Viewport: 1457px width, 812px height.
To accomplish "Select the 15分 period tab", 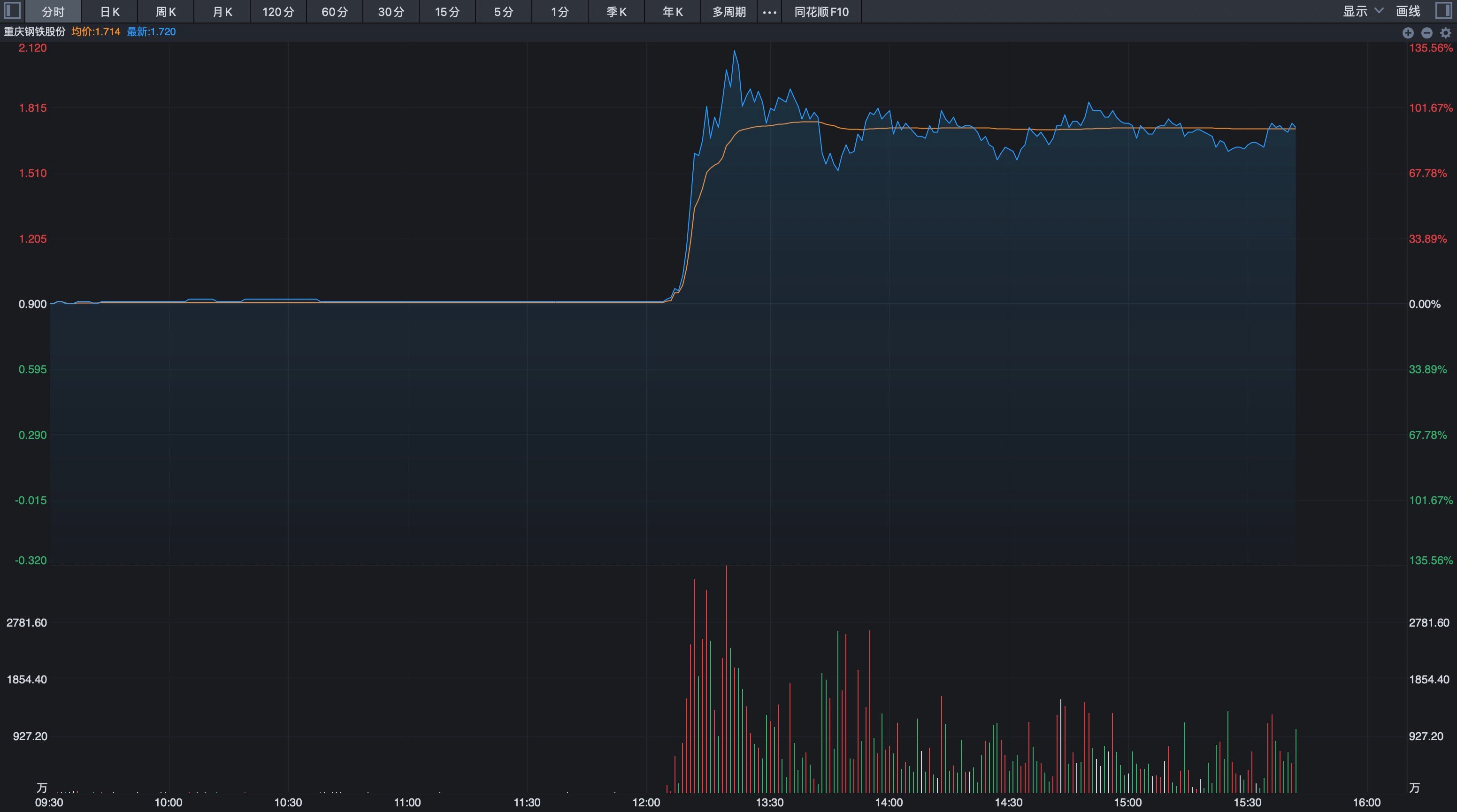I will click(447, 12).
